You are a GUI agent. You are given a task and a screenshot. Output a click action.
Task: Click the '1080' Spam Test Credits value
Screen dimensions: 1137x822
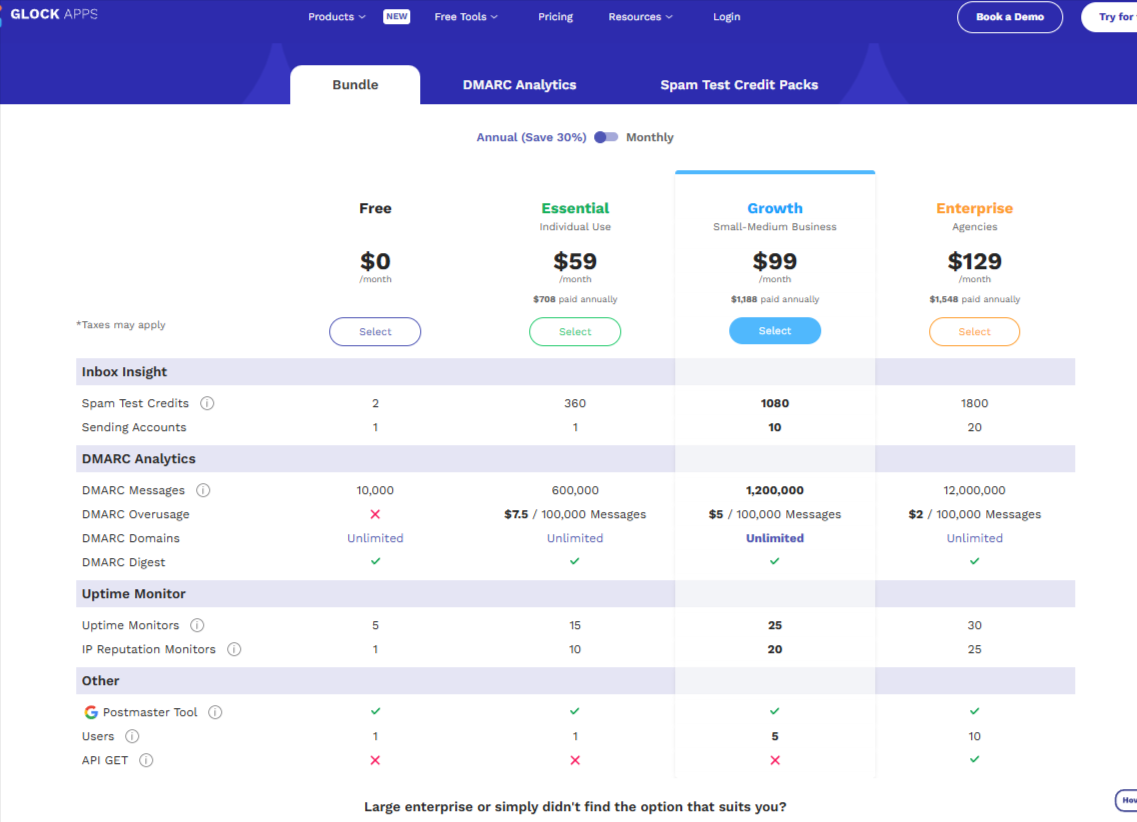click(x=774, y=403)
